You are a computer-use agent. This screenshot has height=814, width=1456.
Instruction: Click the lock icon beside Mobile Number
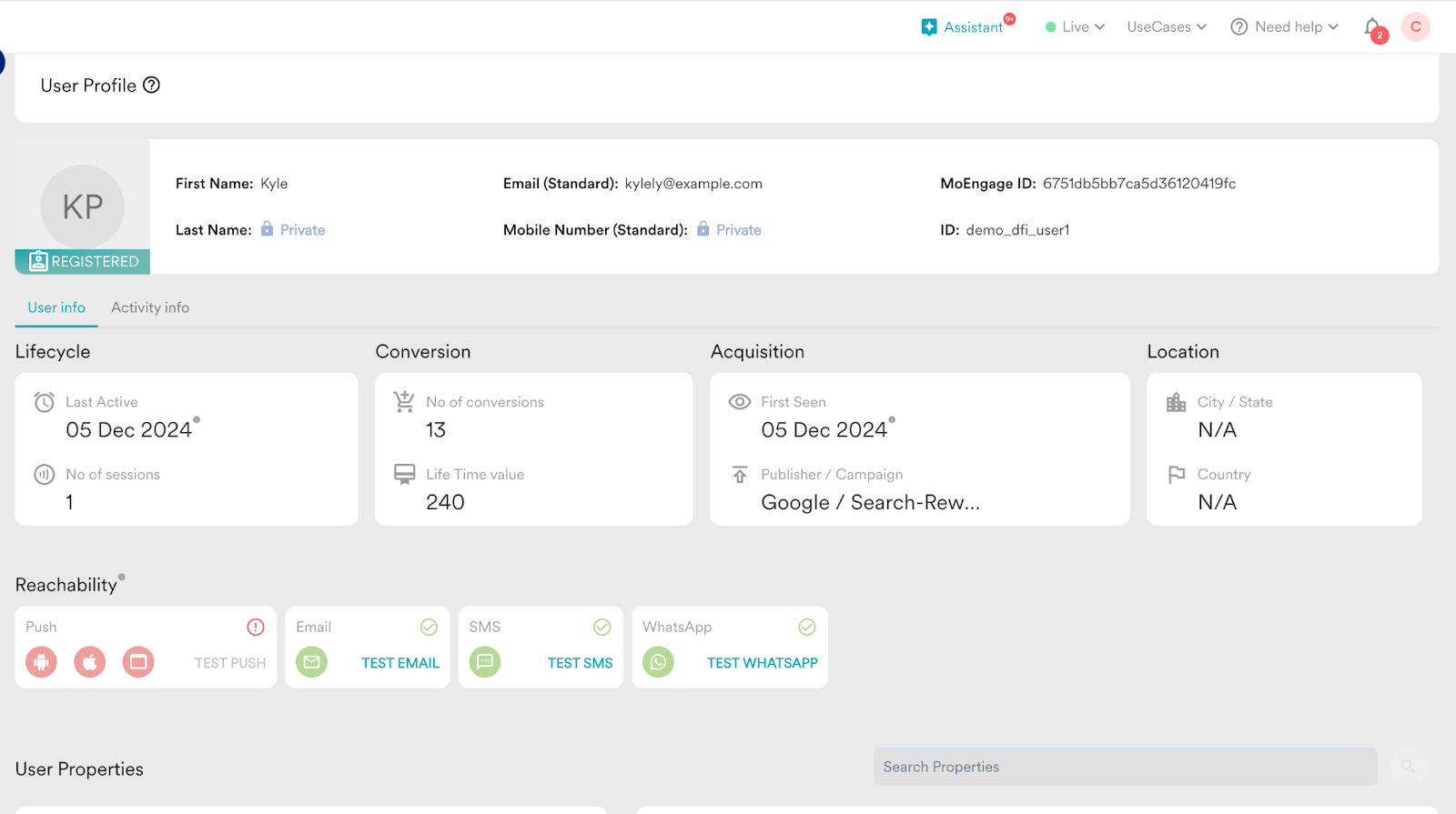pos(703,228)
